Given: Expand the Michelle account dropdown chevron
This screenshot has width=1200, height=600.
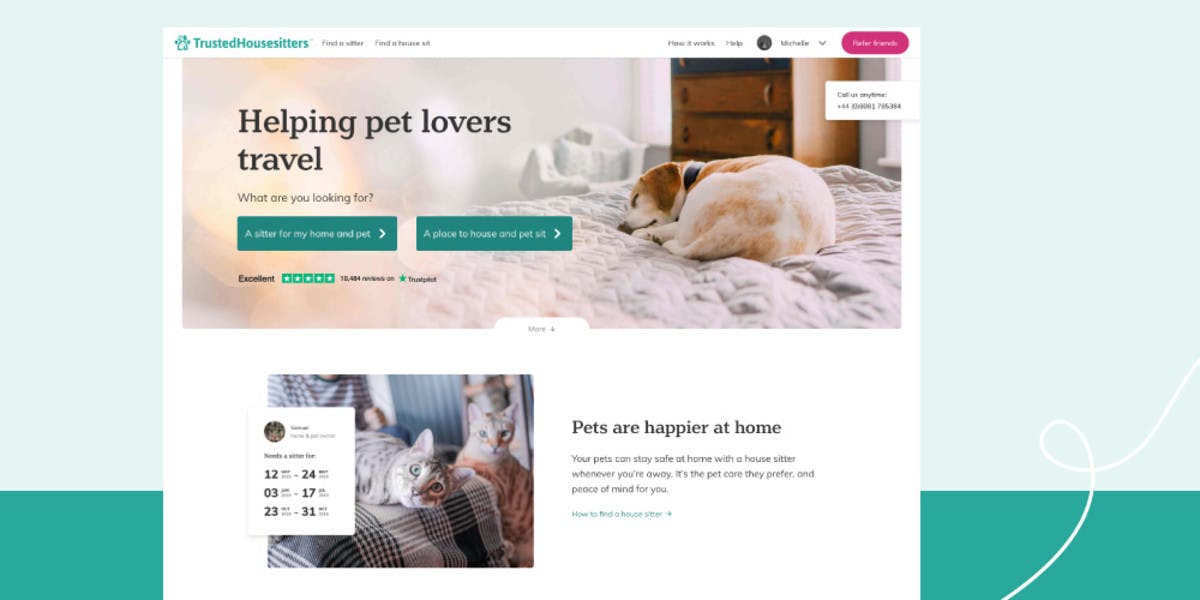Looking at the screenshot, I should pyautogui.click(x=822, y=43).
